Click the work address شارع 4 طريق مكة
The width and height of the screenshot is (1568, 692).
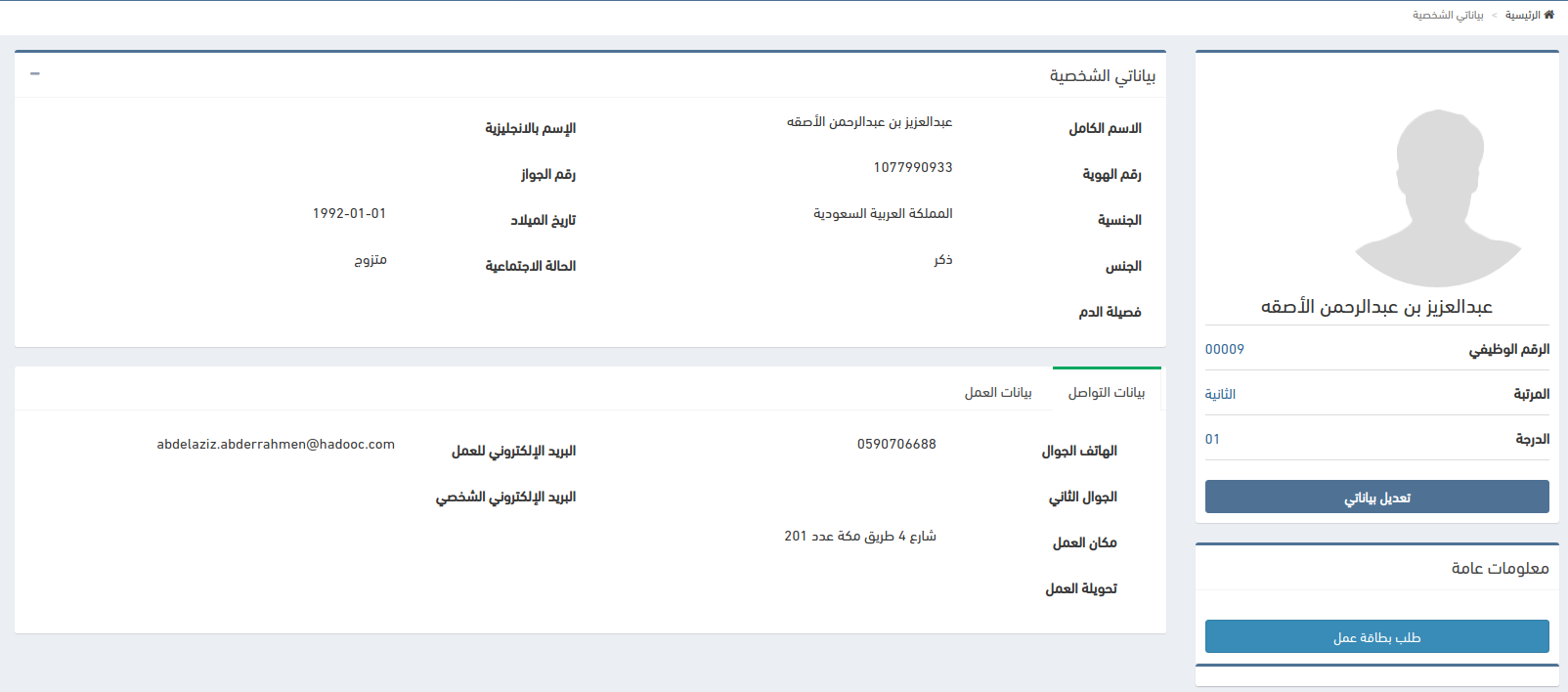[859, 536]
